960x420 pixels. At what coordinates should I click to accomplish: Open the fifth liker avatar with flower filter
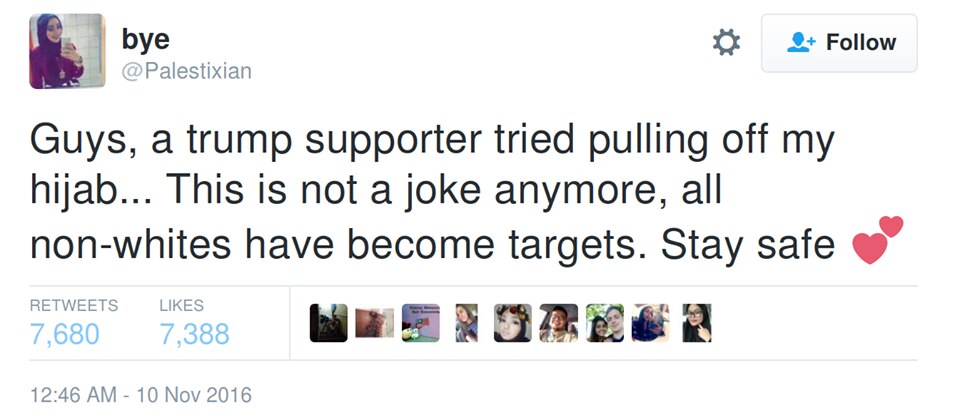pos(512,322)
